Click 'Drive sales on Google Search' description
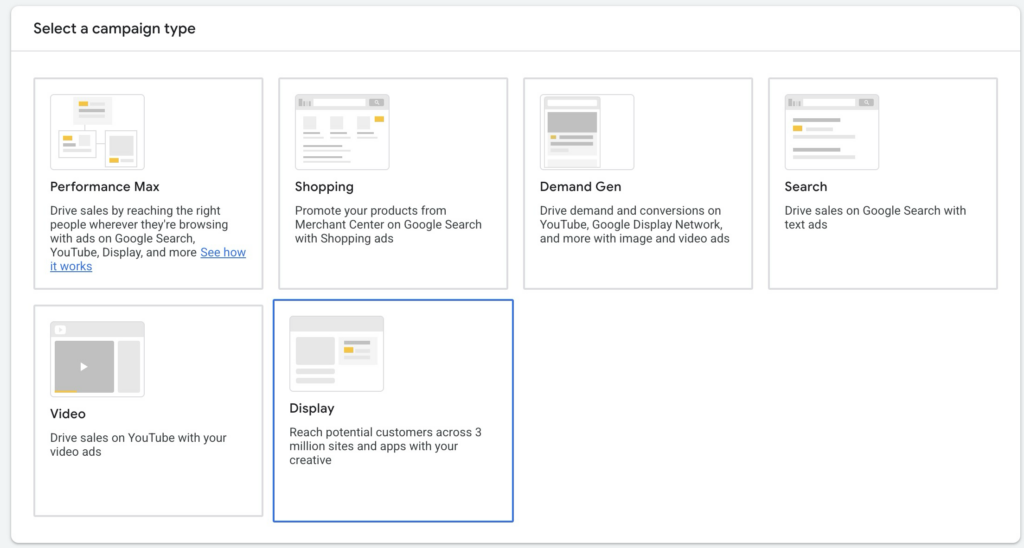 tap(875, 218)
